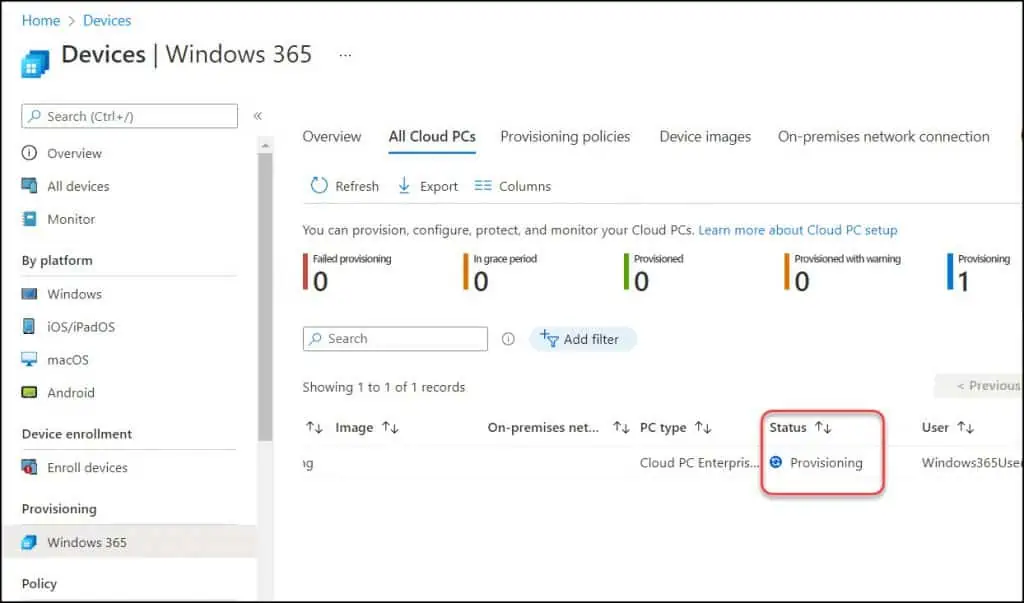This screenshot has height=603, width=1024.
Task: Open the ellipsis more options menu
Action: 345,56
